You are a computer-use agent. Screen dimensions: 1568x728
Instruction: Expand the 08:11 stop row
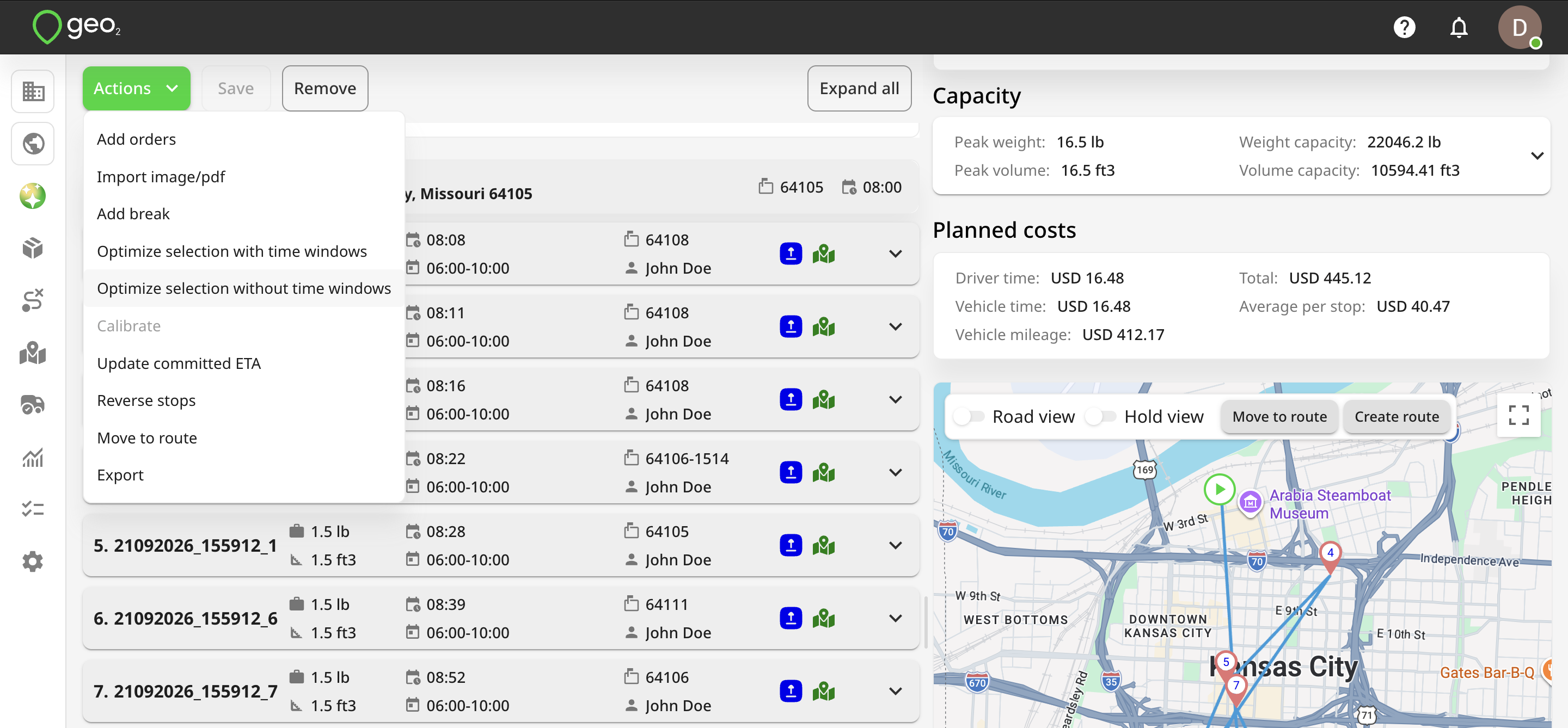coord(896,326)
